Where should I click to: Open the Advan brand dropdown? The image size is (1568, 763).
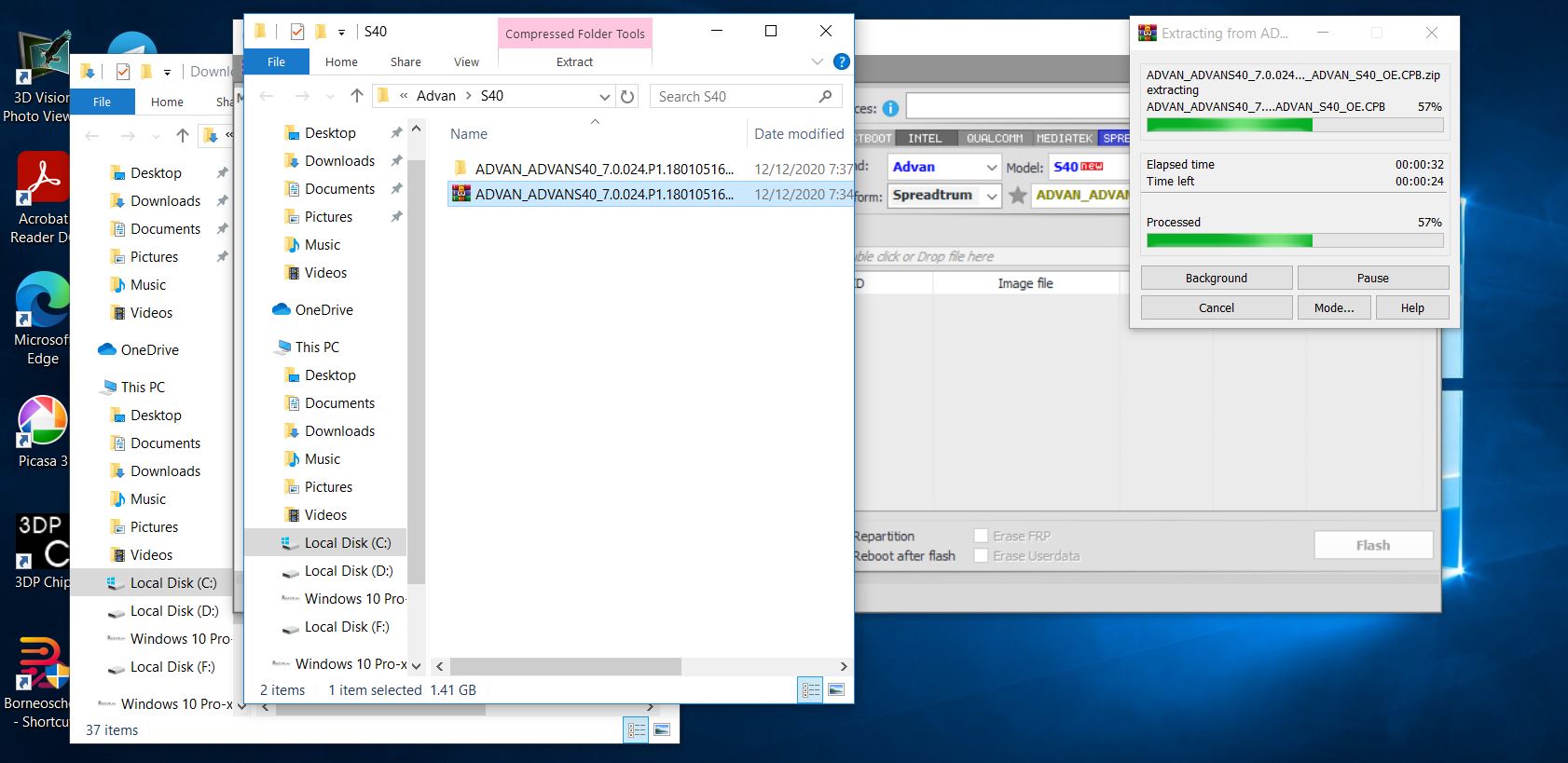pos(992,168)
